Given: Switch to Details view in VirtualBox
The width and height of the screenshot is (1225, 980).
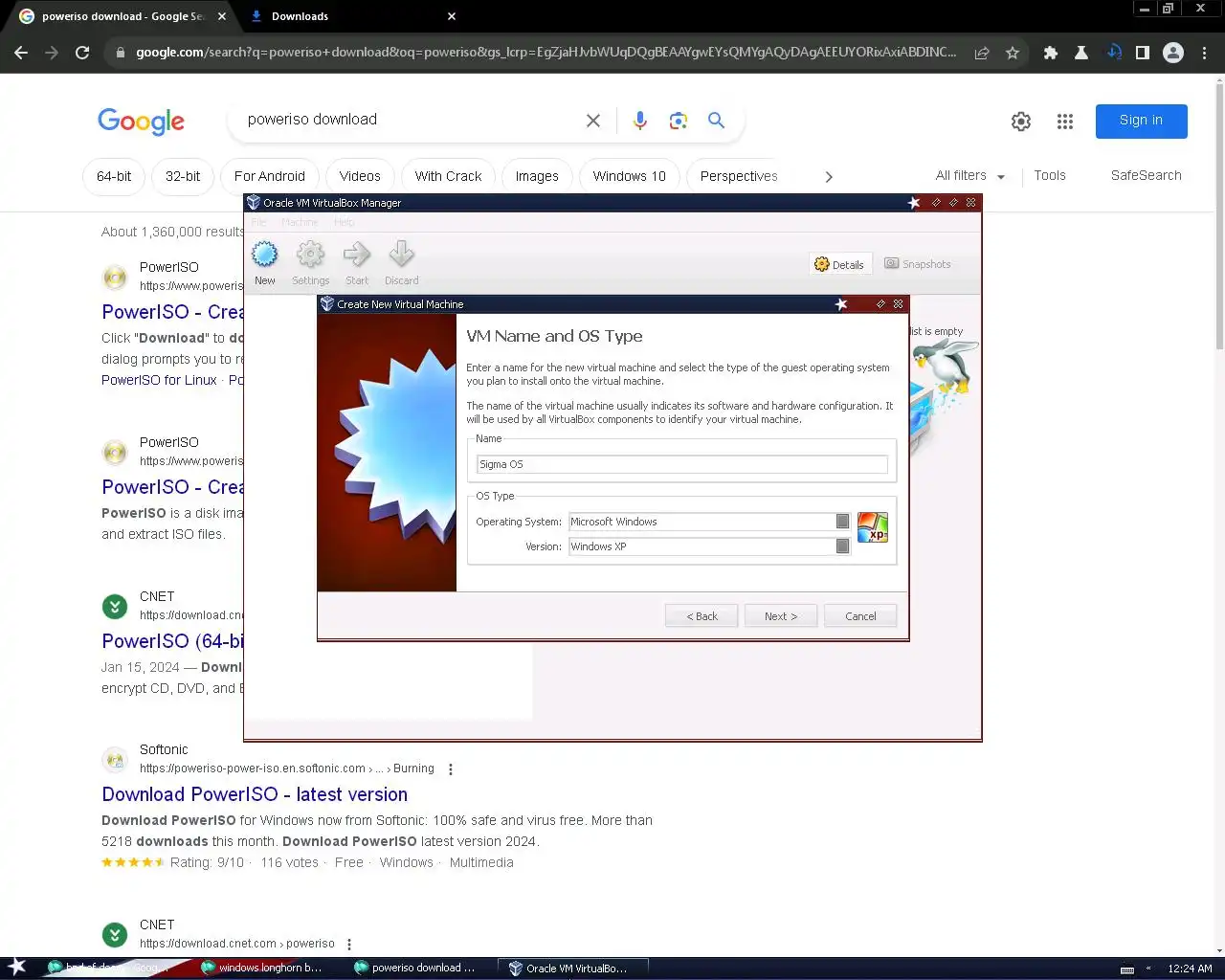Looking at the screenshot, I should [x=839, y=265].
